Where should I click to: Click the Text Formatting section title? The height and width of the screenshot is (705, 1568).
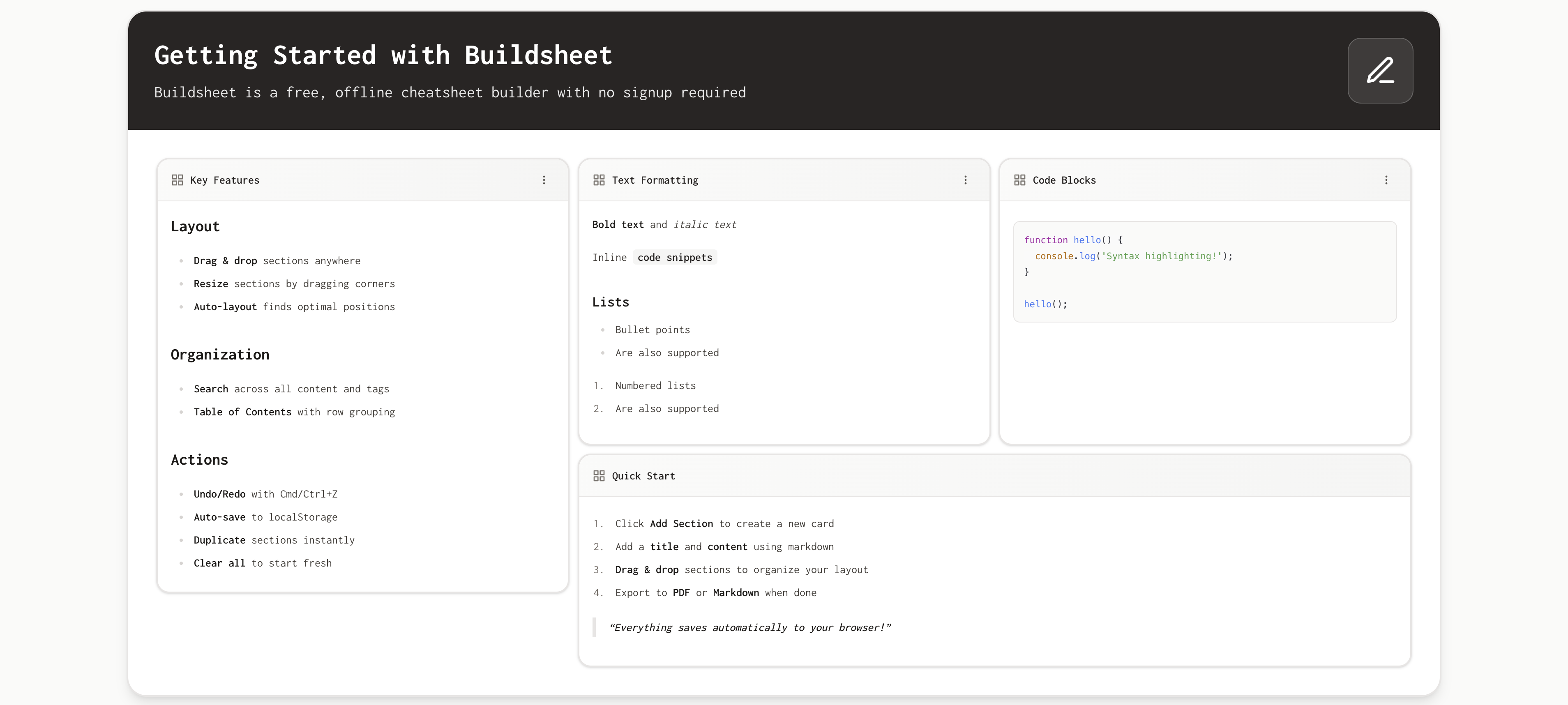[655, 180]
